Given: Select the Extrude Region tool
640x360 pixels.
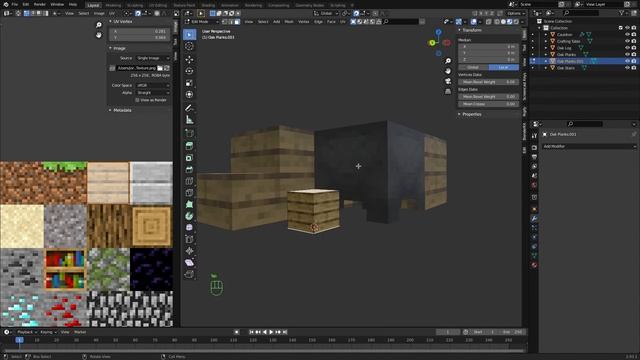Looking at the screenshot, I should pyautogui.click(x=189, y=146).
